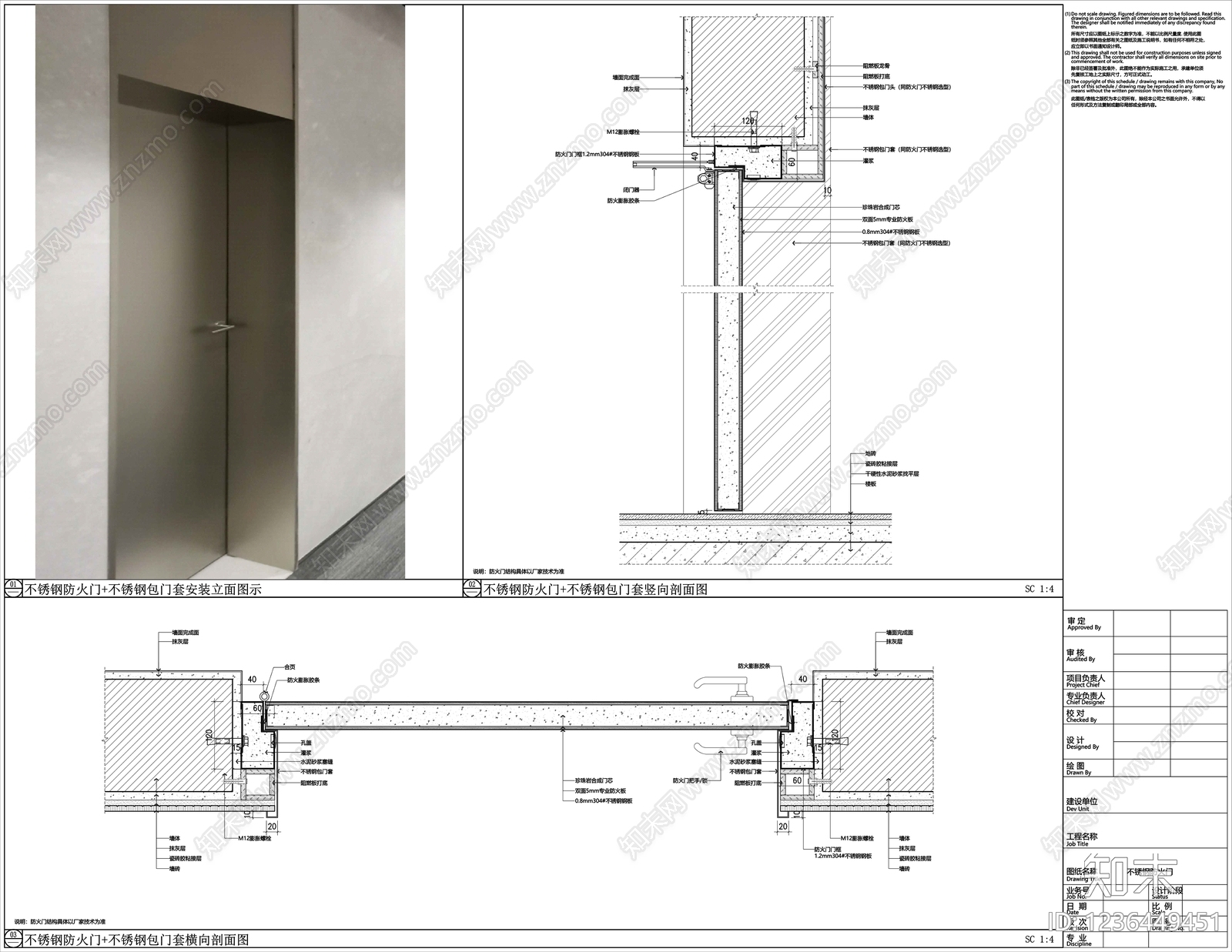Click the 120 dimension in vertical section
This screenshot has height=952, width=1232.
[746, 121]
